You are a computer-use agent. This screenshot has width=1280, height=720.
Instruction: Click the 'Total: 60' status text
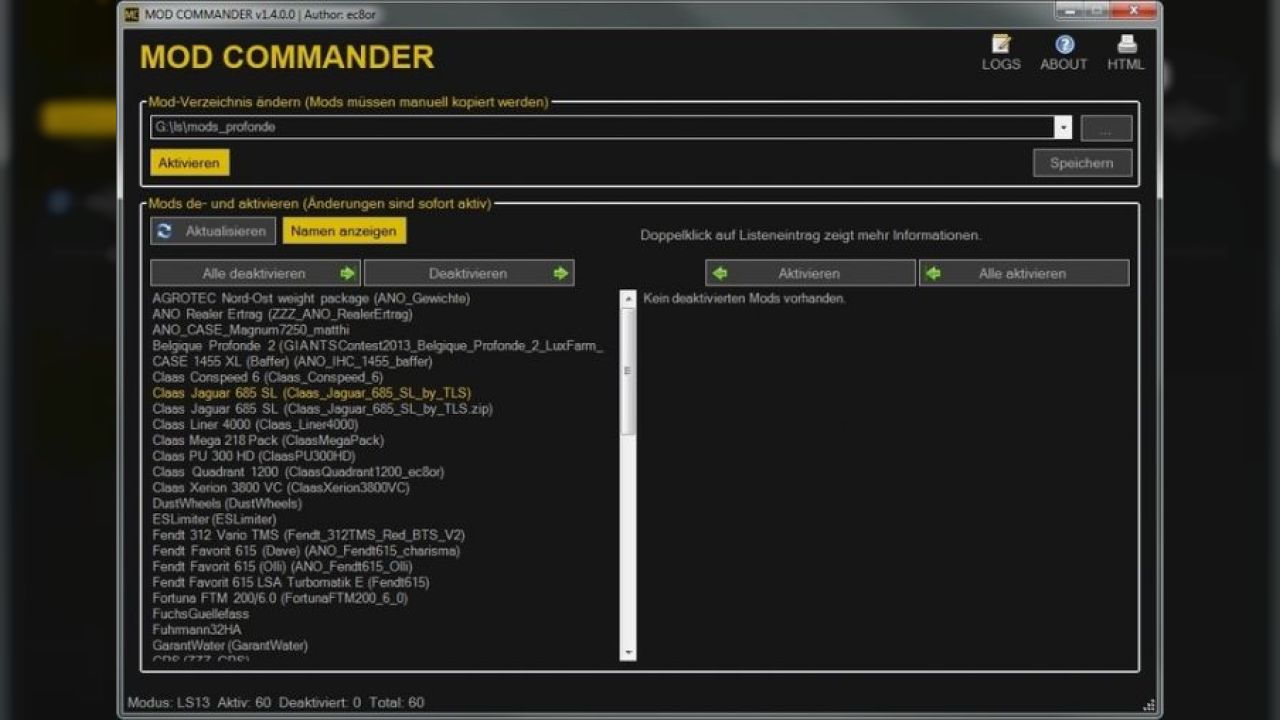[396, 703]
